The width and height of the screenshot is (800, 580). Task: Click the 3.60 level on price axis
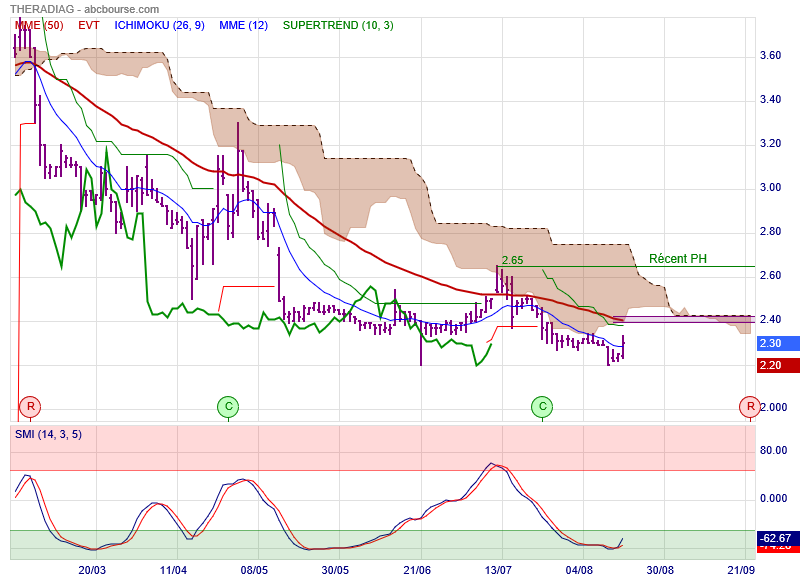point(770,56)
